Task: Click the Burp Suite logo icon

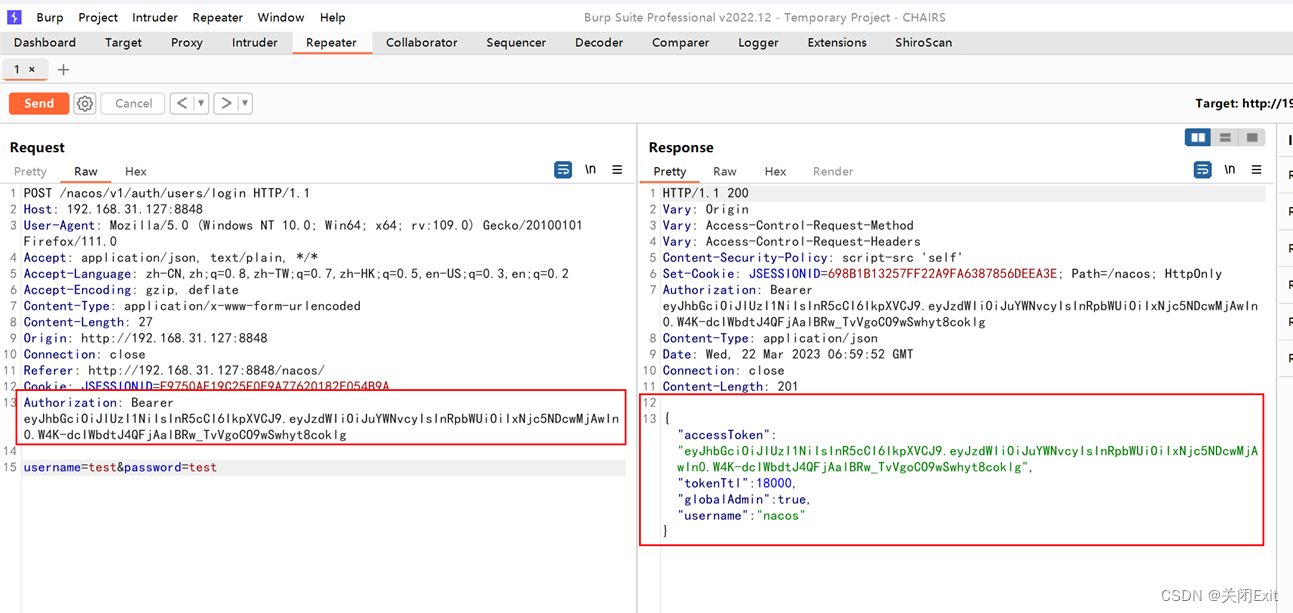Action: [14, 17]
